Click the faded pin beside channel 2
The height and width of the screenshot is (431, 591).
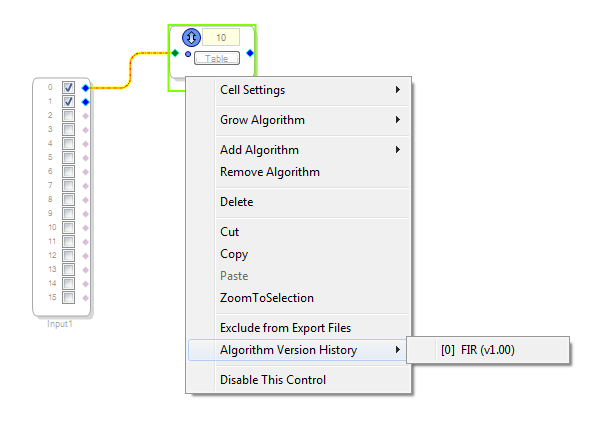(x=86, y=116)
